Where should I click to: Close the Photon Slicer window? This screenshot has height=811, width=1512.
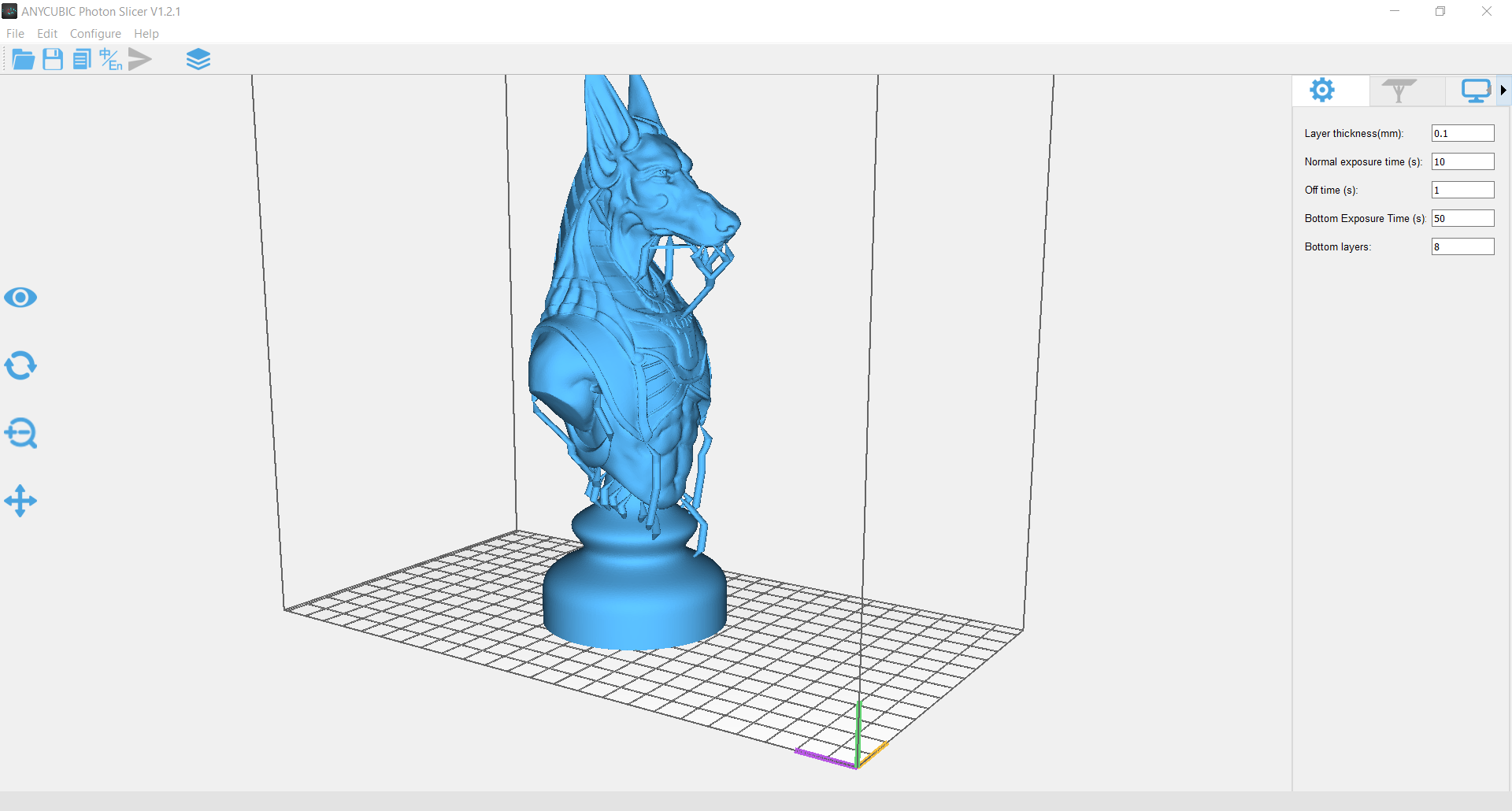coord(1487,11)
